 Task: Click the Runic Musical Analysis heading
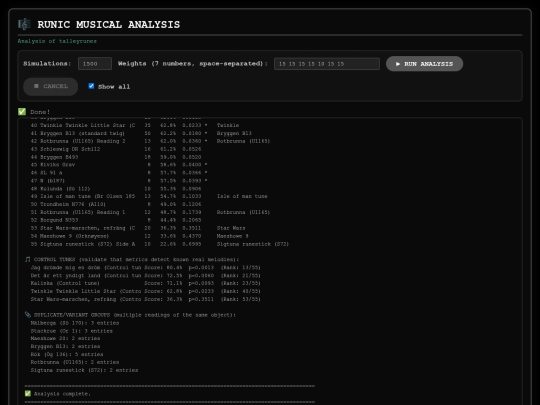[108, 24]
